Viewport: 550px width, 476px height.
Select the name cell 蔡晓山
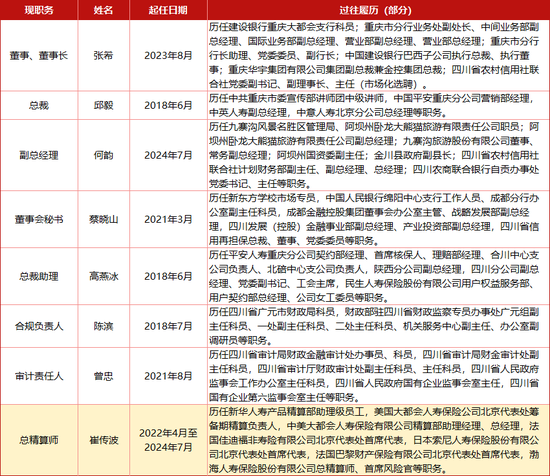tap(103, 219)
